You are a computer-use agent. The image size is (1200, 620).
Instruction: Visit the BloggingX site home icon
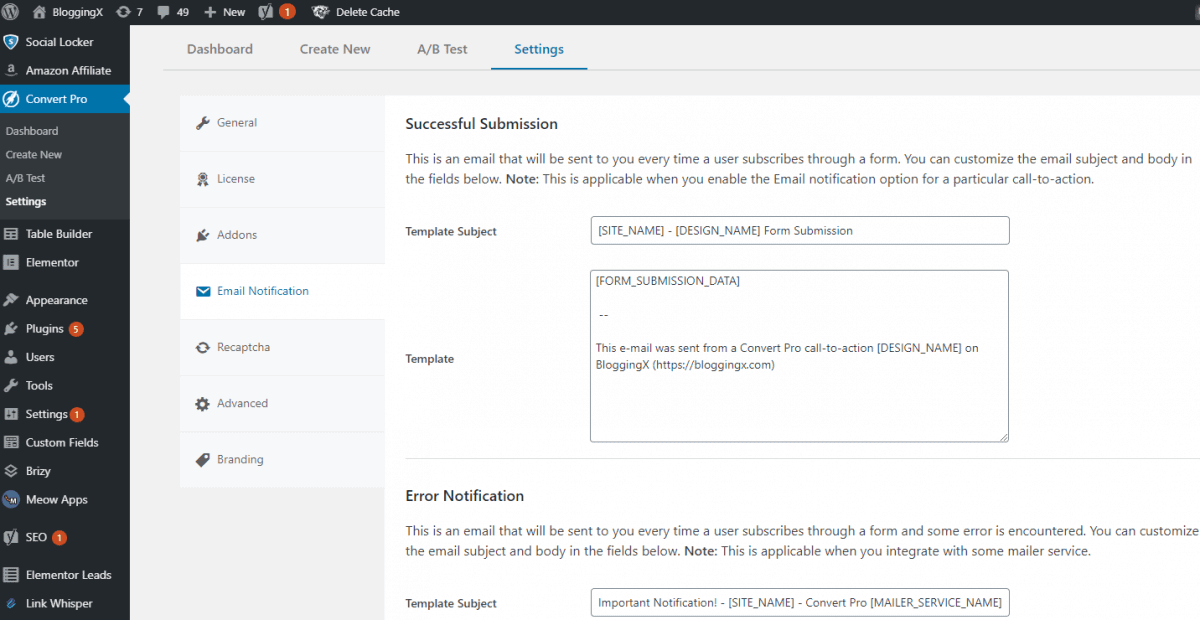39,12
